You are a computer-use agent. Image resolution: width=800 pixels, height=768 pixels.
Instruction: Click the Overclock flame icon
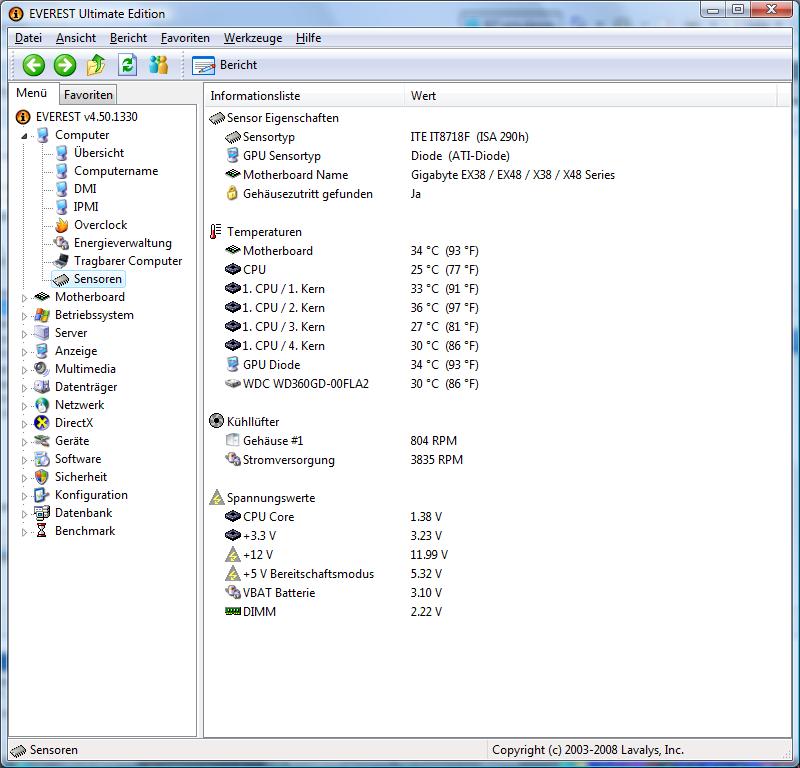coord(62,225)
